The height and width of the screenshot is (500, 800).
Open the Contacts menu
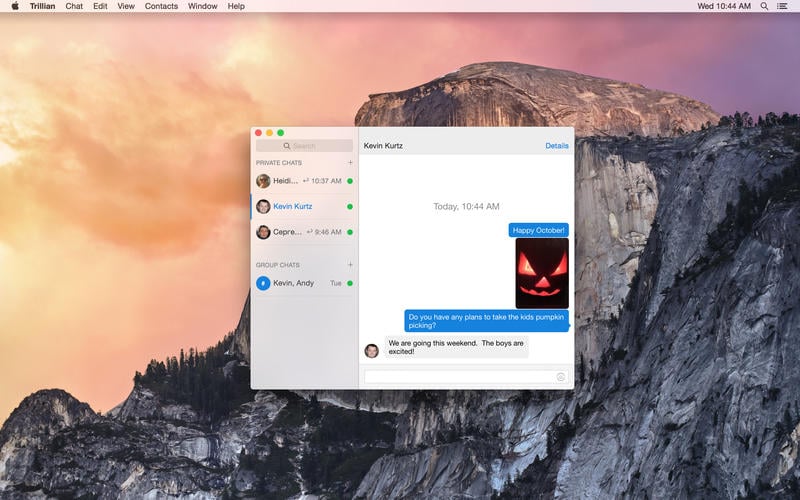(x=161, y=6)
